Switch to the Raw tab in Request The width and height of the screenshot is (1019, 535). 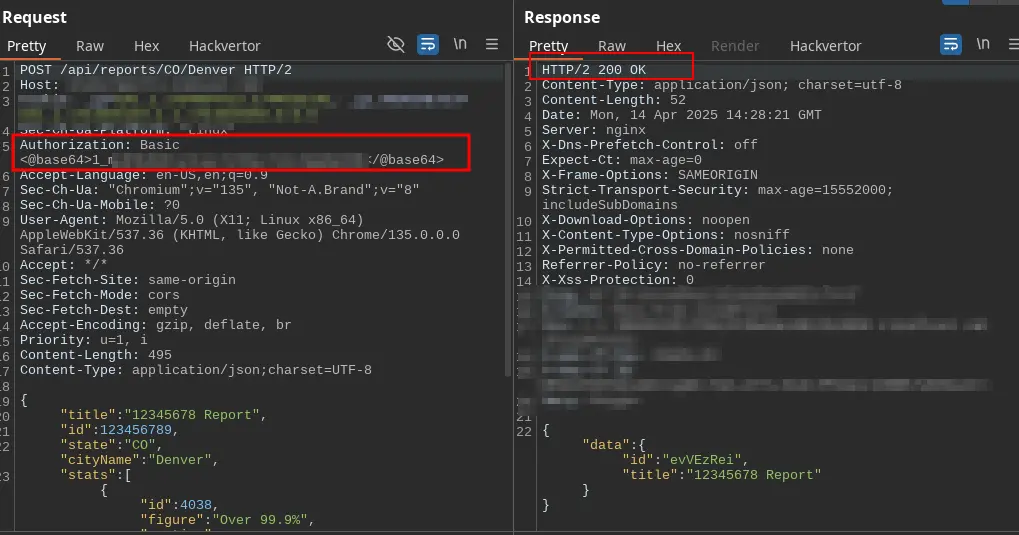90,46
